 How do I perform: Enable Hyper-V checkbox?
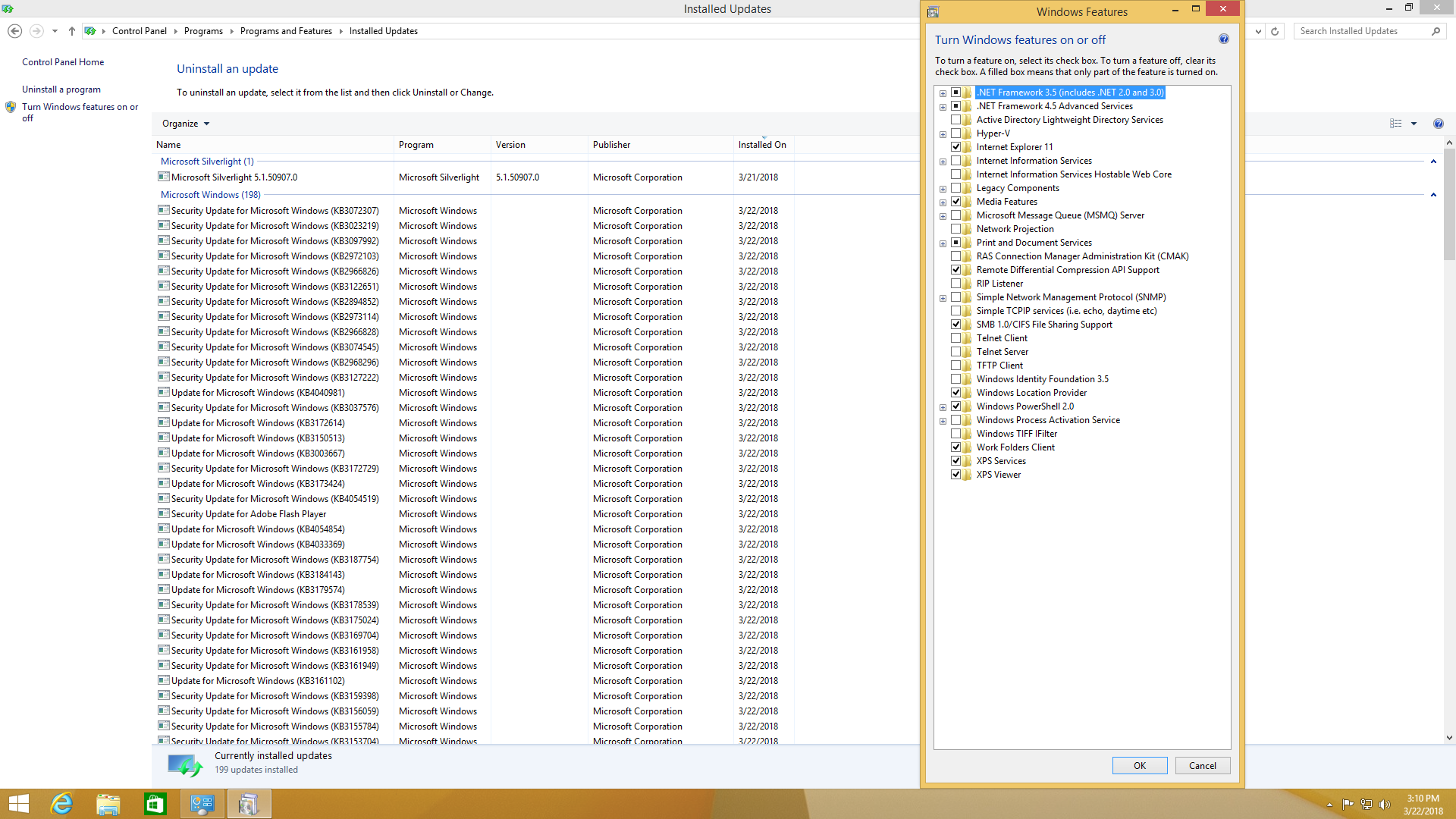pos(956,133)
